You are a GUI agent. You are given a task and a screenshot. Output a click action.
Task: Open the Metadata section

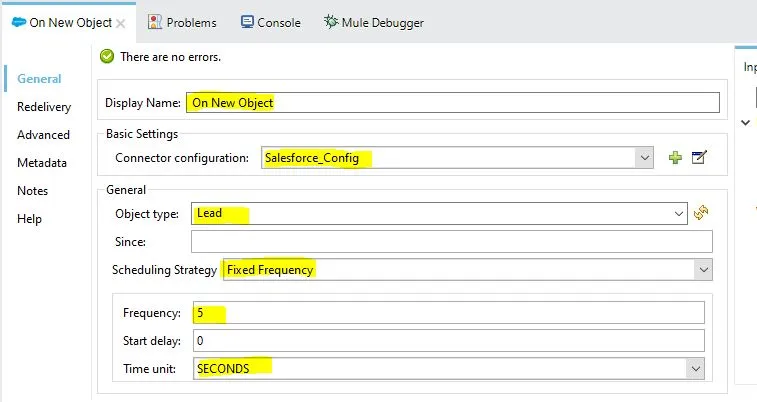tap(42, 163)
